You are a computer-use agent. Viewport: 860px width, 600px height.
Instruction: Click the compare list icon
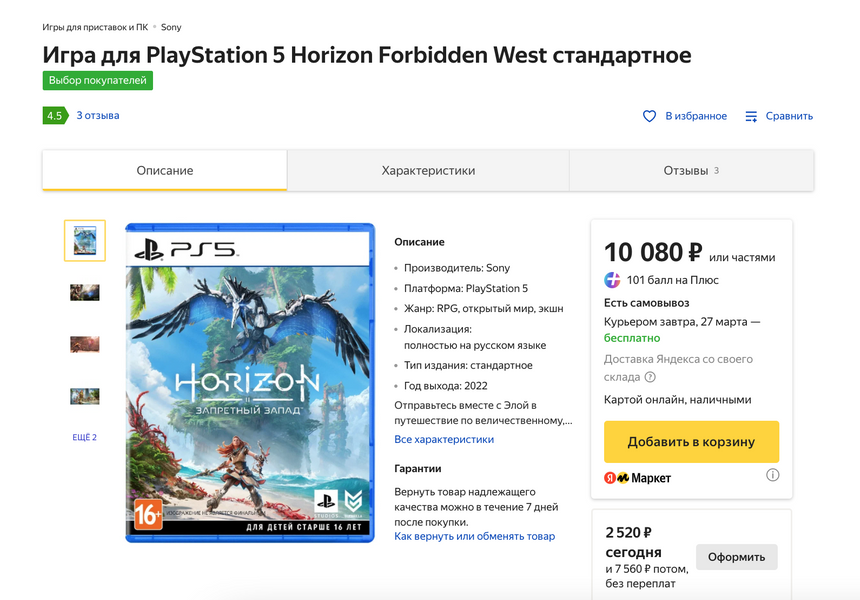tap(751, 116)
